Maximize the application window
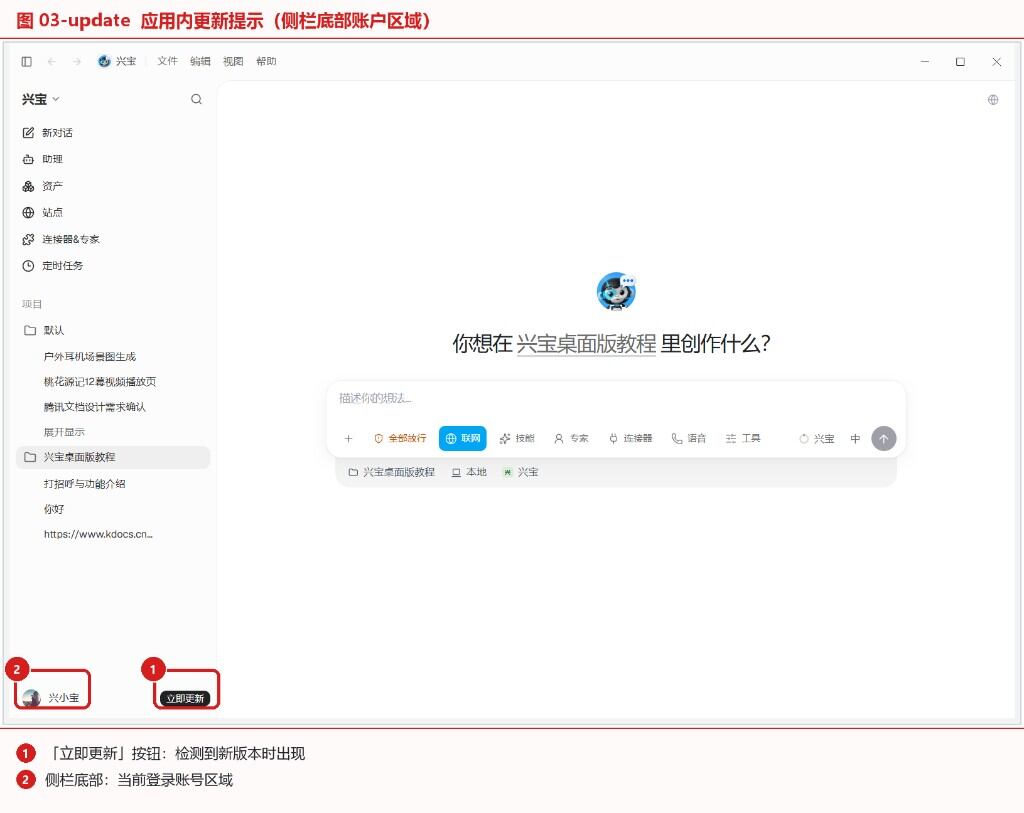The height and width of the screenshot is (813, 1024). coord(960,62)
